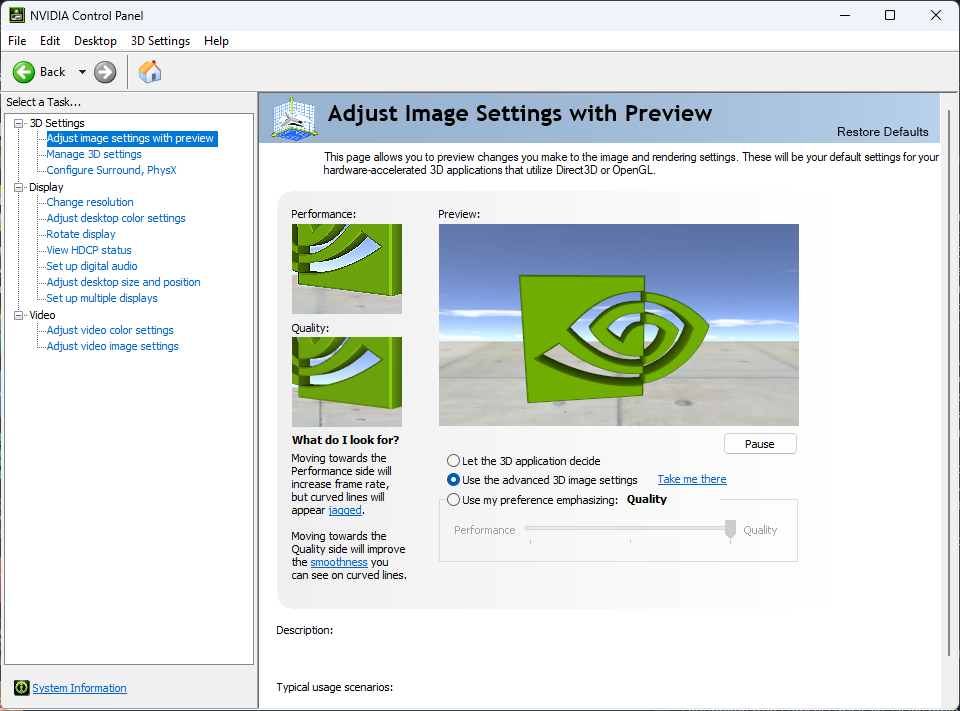The width and height of the screenshot is (960, 711).
Task: Click the System Information icon
Action: coord(22,688)
